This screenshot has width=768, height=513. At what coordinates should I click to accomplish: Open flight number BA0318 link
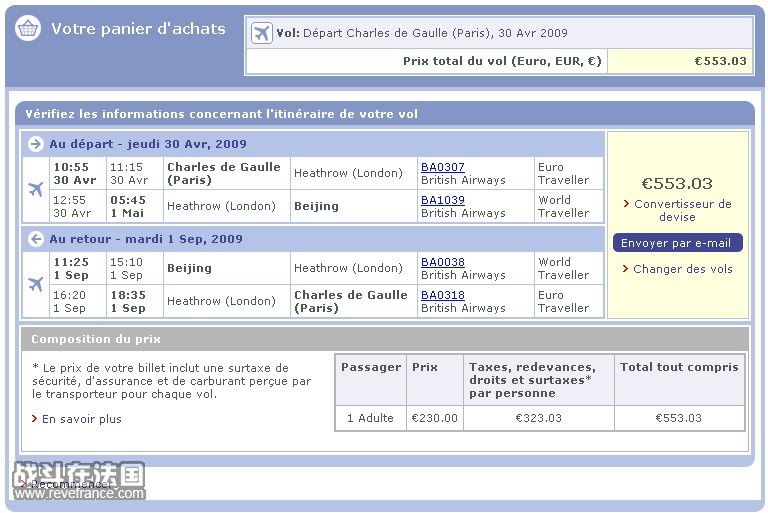[x=443, y=295]
